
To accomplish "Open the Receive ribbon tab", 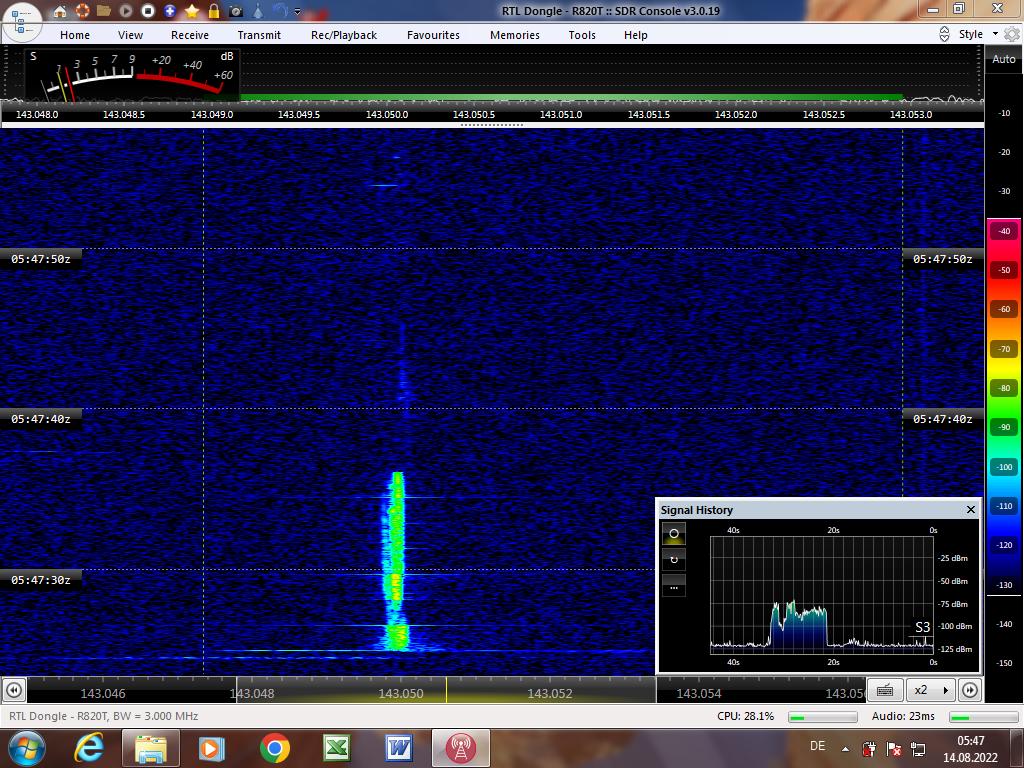I will tap(190, 35).
